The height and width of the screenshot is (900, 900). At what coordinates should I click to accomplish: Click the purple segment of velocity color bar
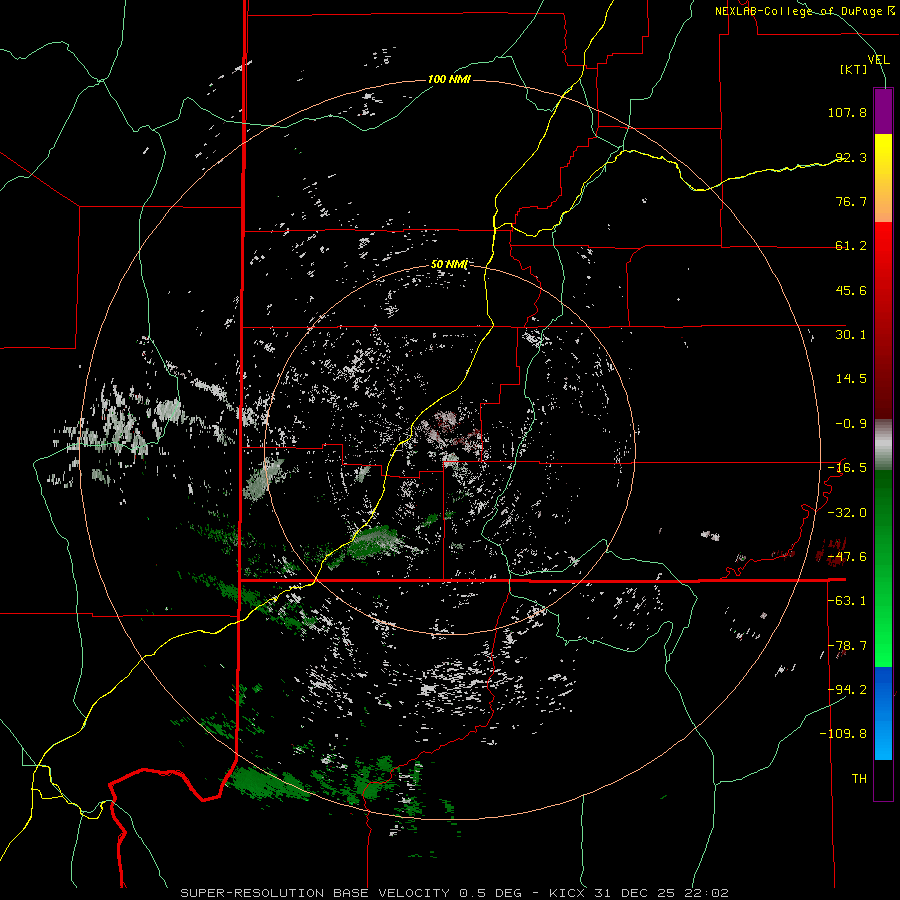pyautogui.click(x=883, y=111)
